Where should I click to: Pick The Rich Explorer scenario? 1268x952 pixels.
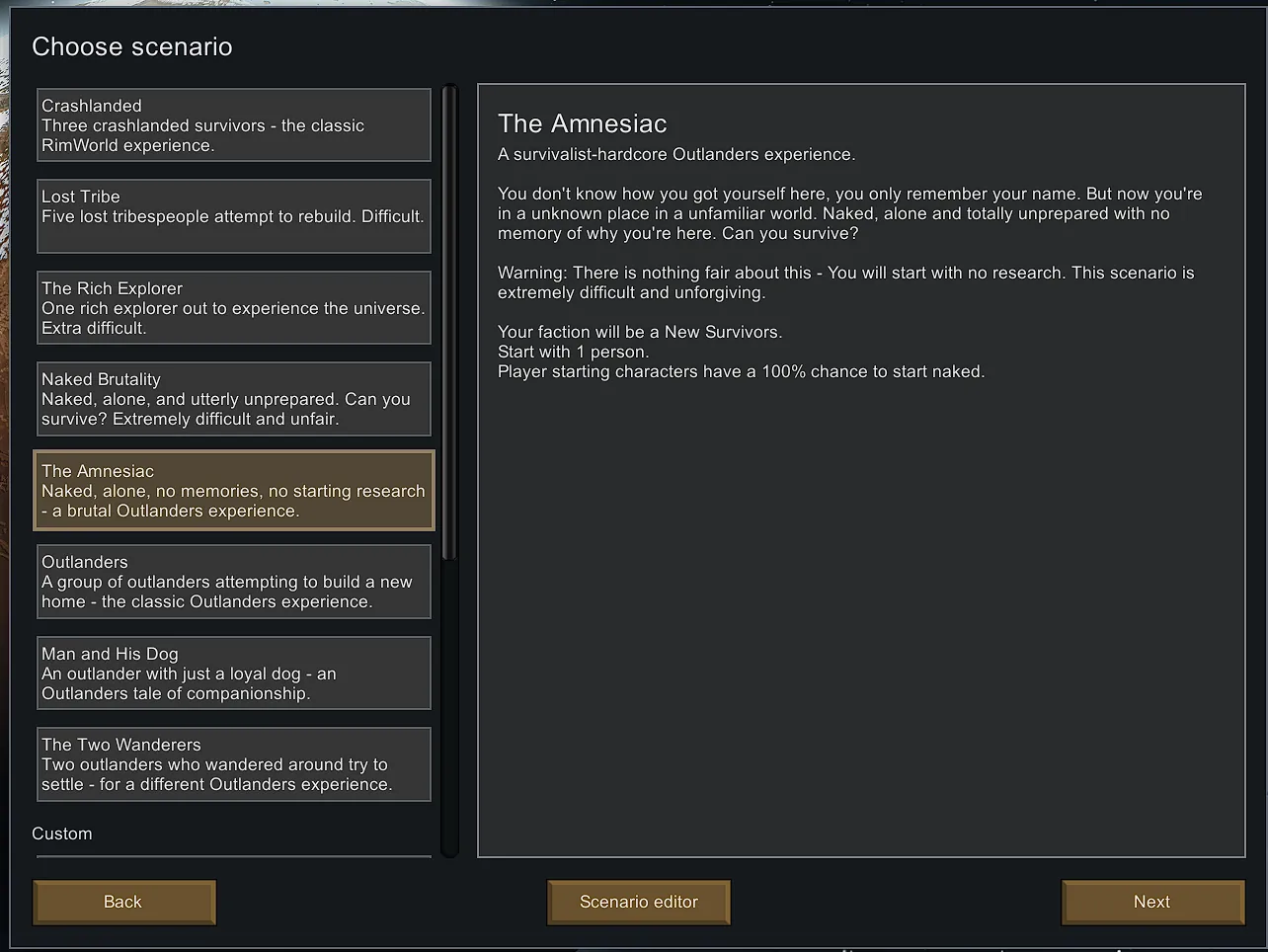(234, 308)
